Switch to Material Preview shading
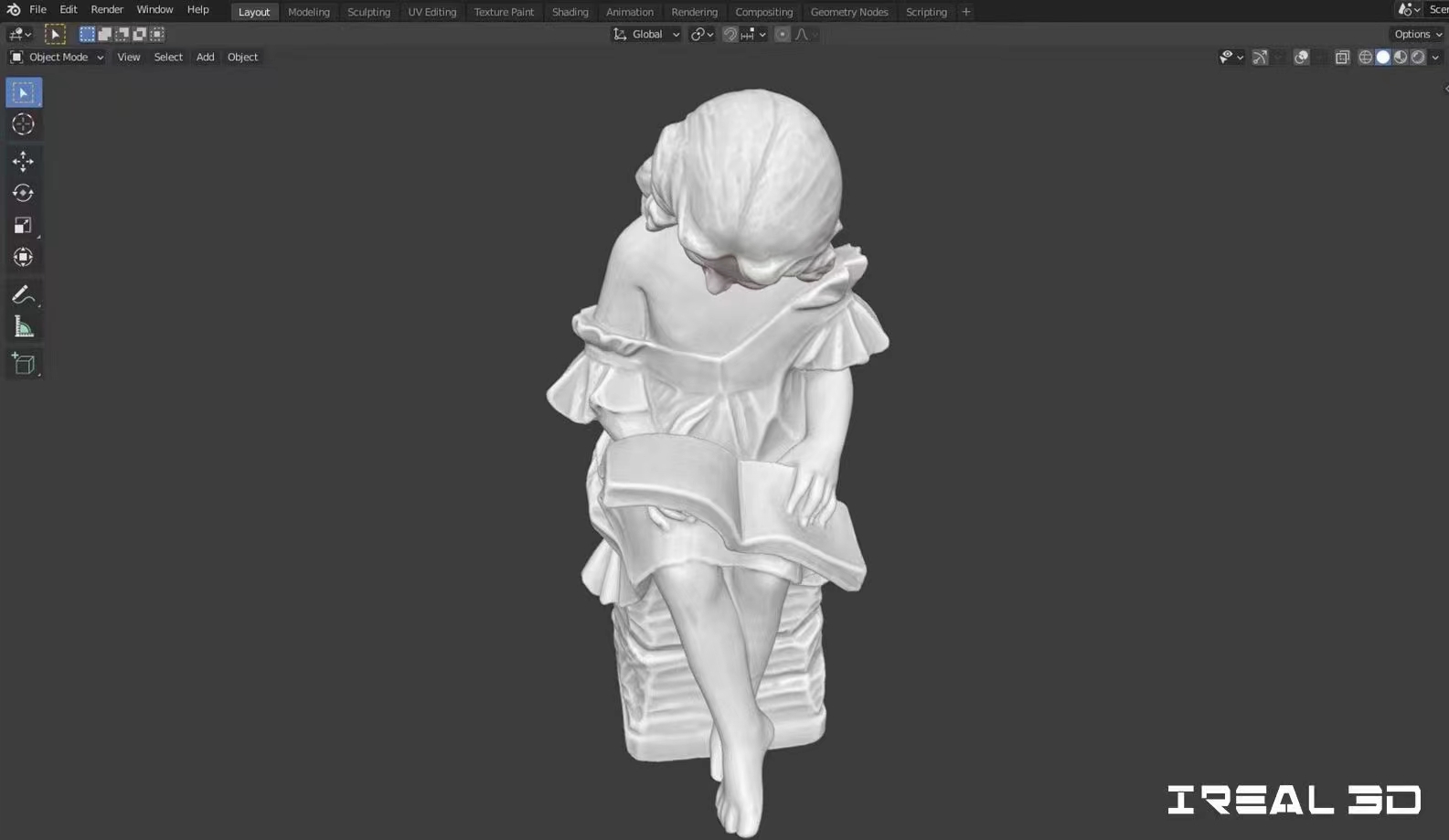 point(1401,57)
